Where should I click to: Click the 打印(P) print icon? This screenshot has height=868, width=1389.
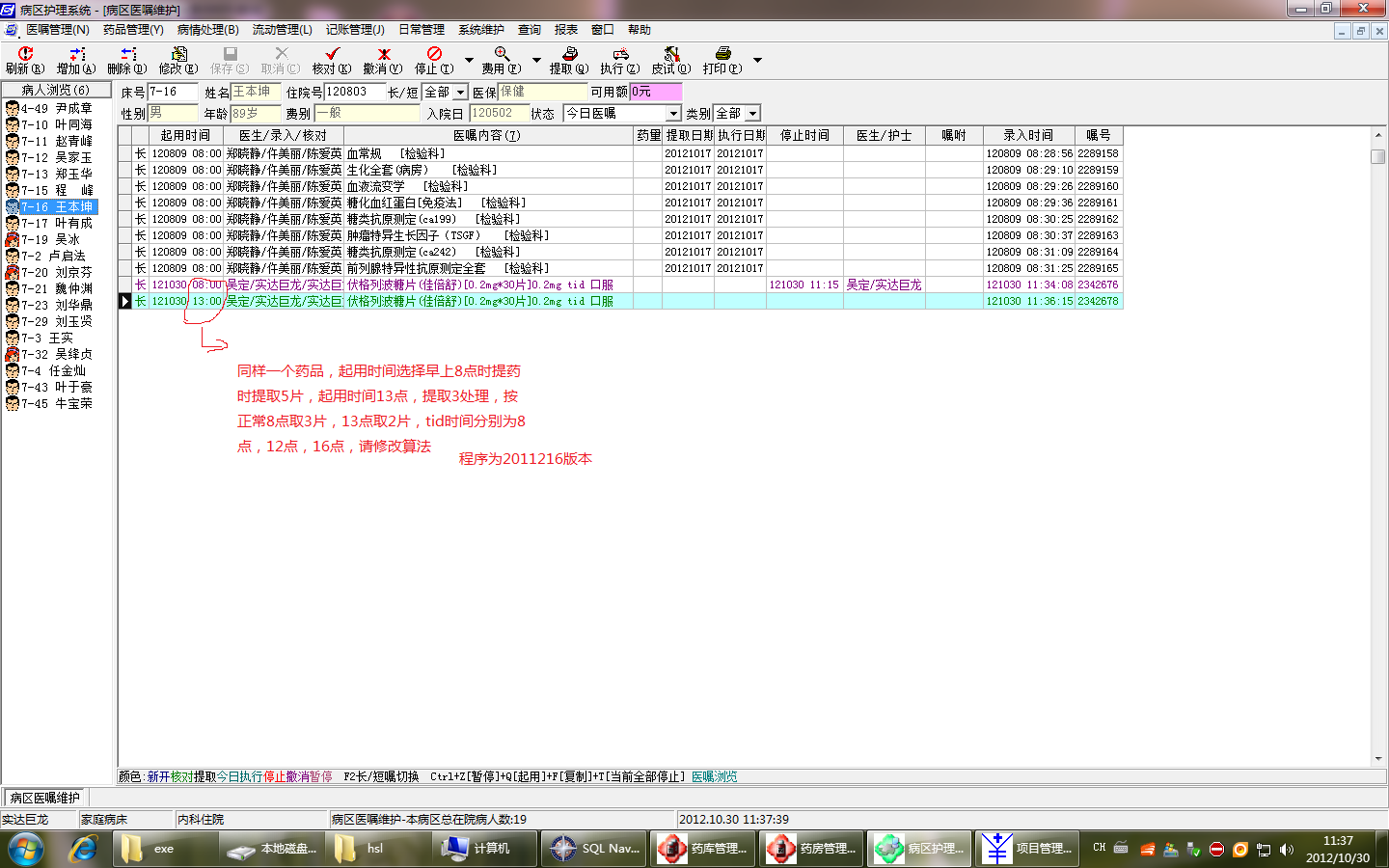[722, 60]
